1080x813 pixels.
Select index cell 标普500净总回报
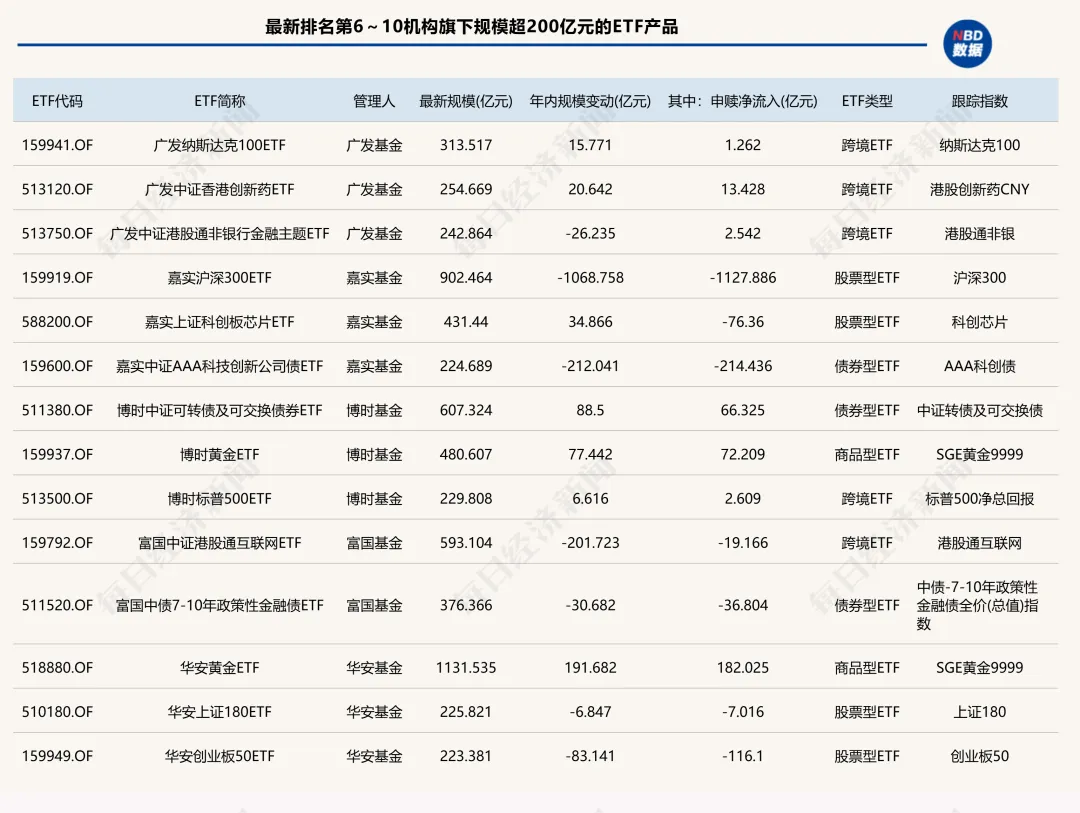(x=979, y=498)
